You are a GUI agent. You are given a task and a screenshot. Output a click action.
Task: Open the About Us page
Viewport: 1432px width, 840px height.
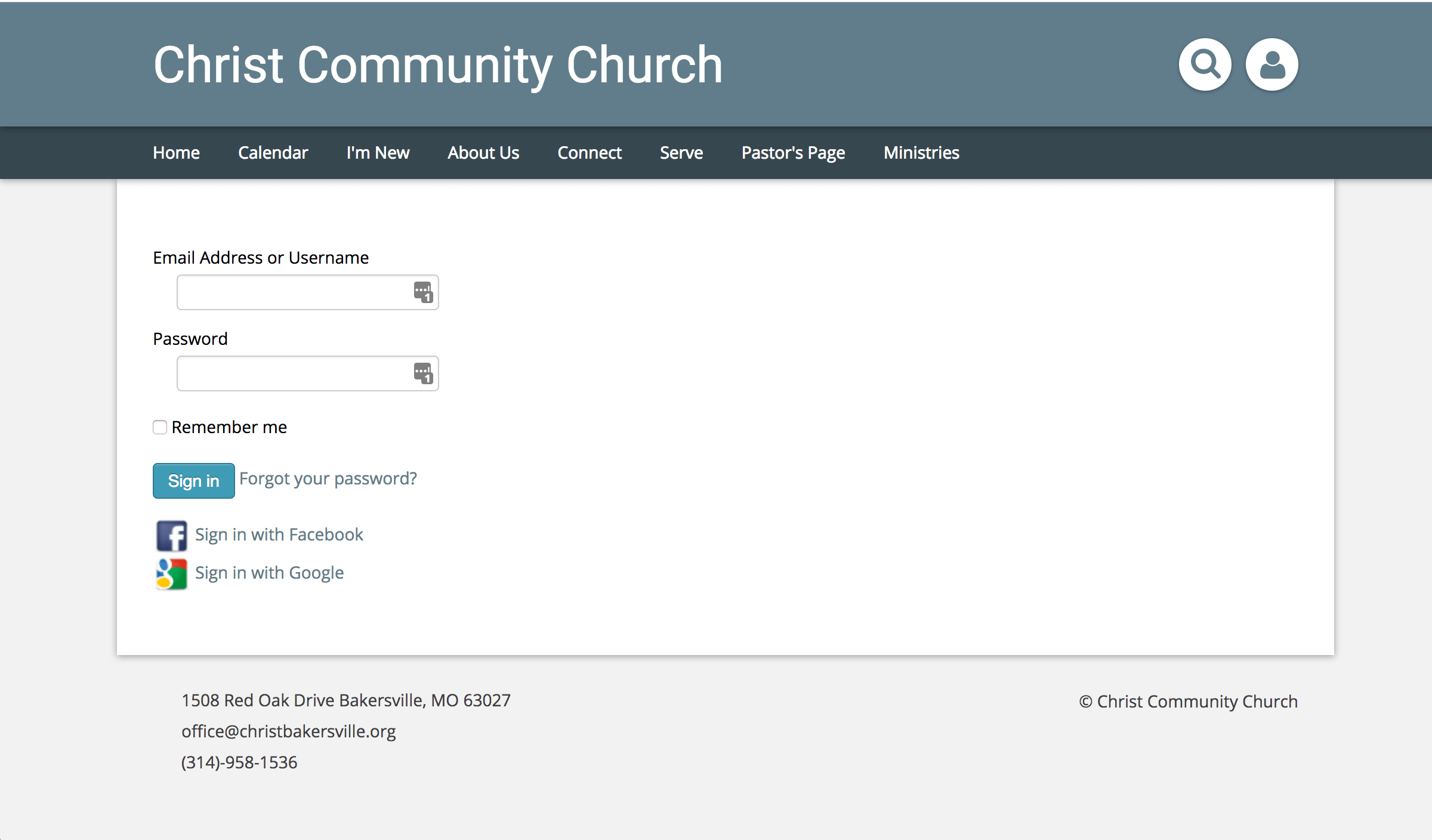click(x=483, y=153)
